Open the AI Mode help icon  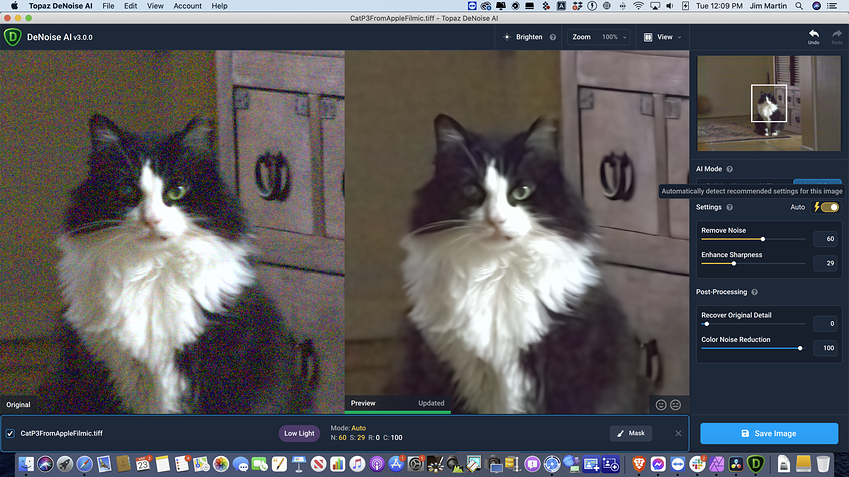tap(729, 169)
